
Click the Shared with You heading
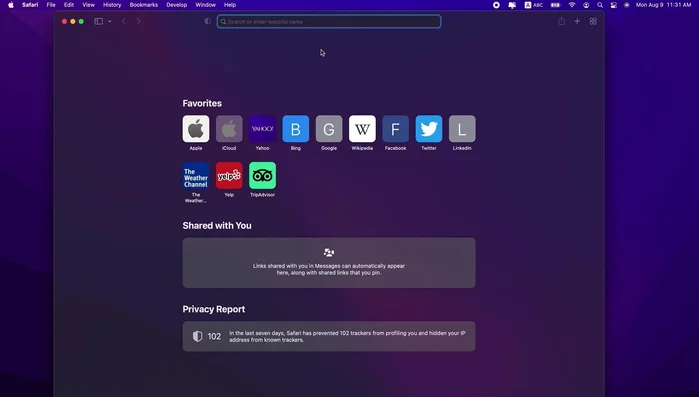tap(217, 225)
